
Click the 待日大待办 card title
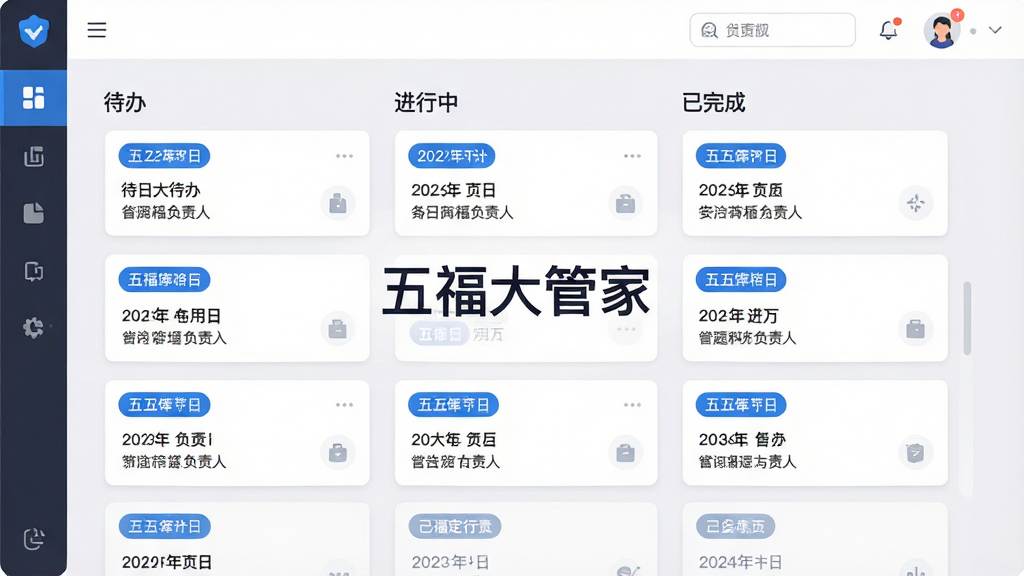click(x=161, y=190)
